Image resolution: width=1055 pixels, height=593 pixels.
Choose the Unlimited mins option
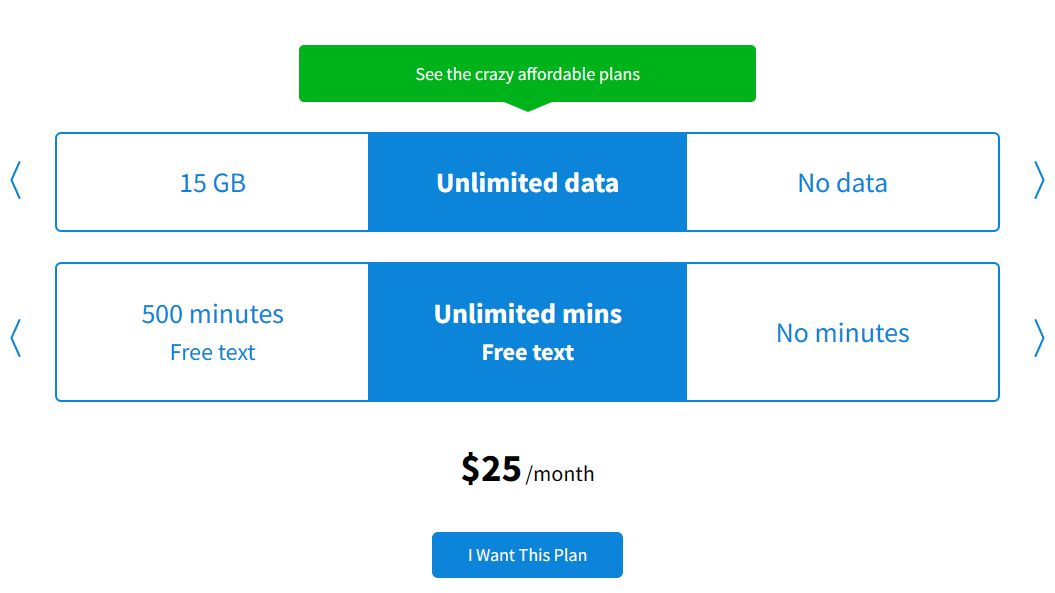click(x=527, y=314)
